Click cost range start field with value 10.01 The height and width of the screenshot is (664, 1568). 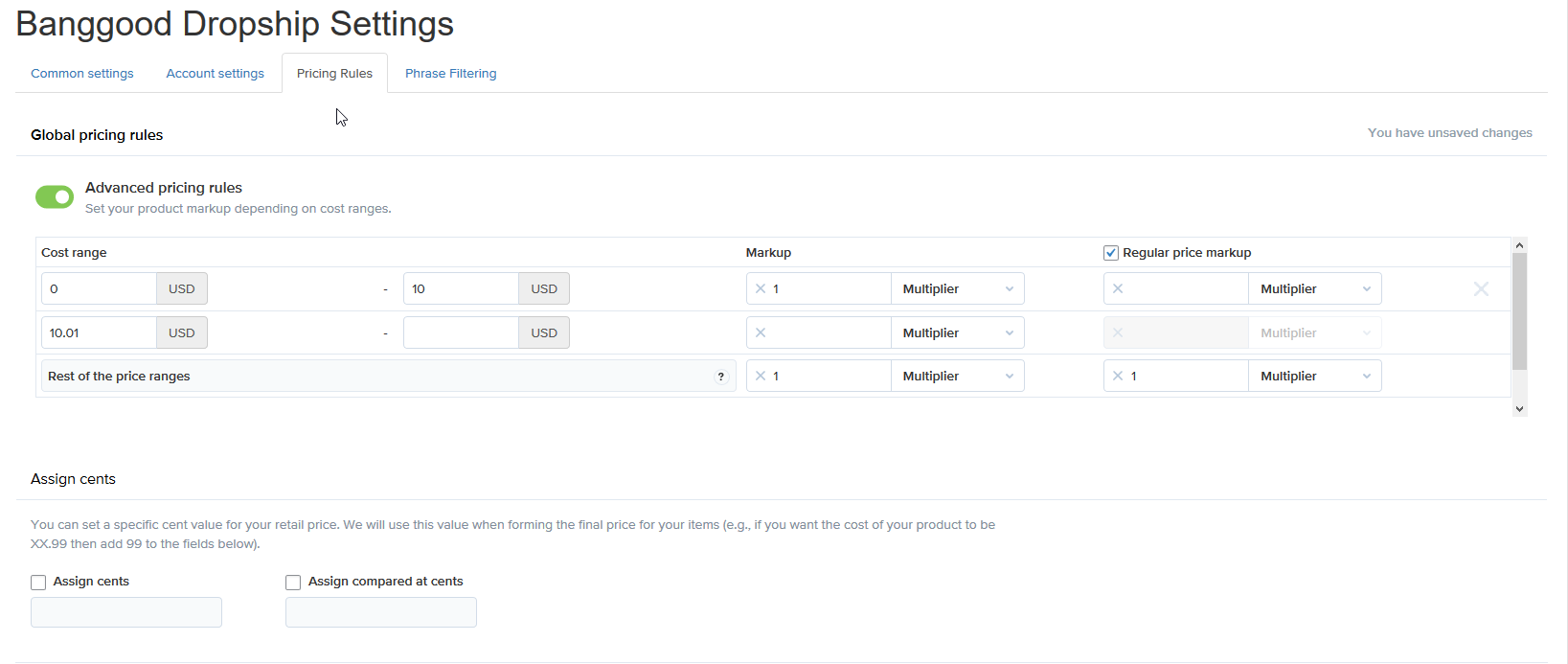click(x=99, y=332)
